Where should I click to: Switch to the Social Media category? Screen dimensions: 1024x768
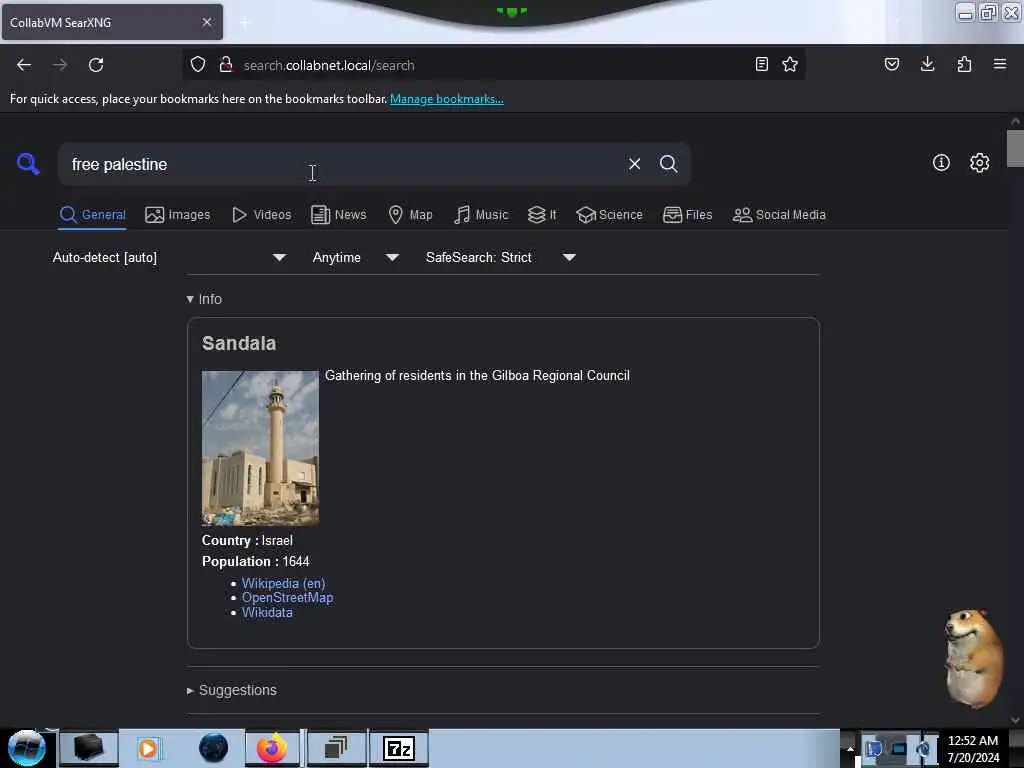pos(779,215)
